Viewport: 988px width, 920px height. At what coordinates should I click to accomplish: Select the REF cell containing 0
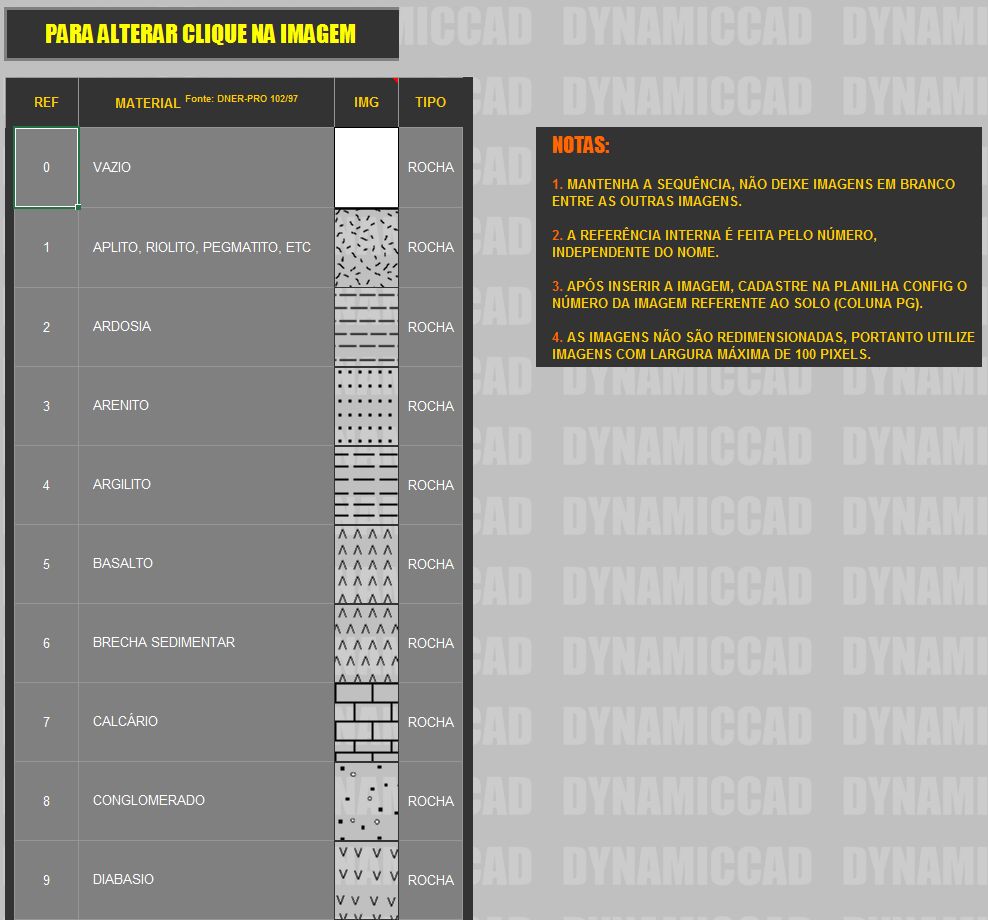pyautogui.click(x=46, y=168)
